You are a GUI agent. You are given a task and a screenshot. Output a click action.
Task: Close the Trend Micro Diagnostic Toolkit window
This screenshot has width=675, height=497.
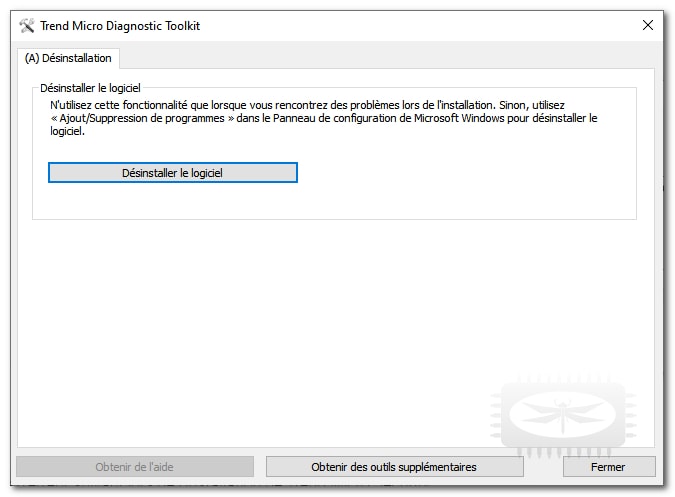648,25
